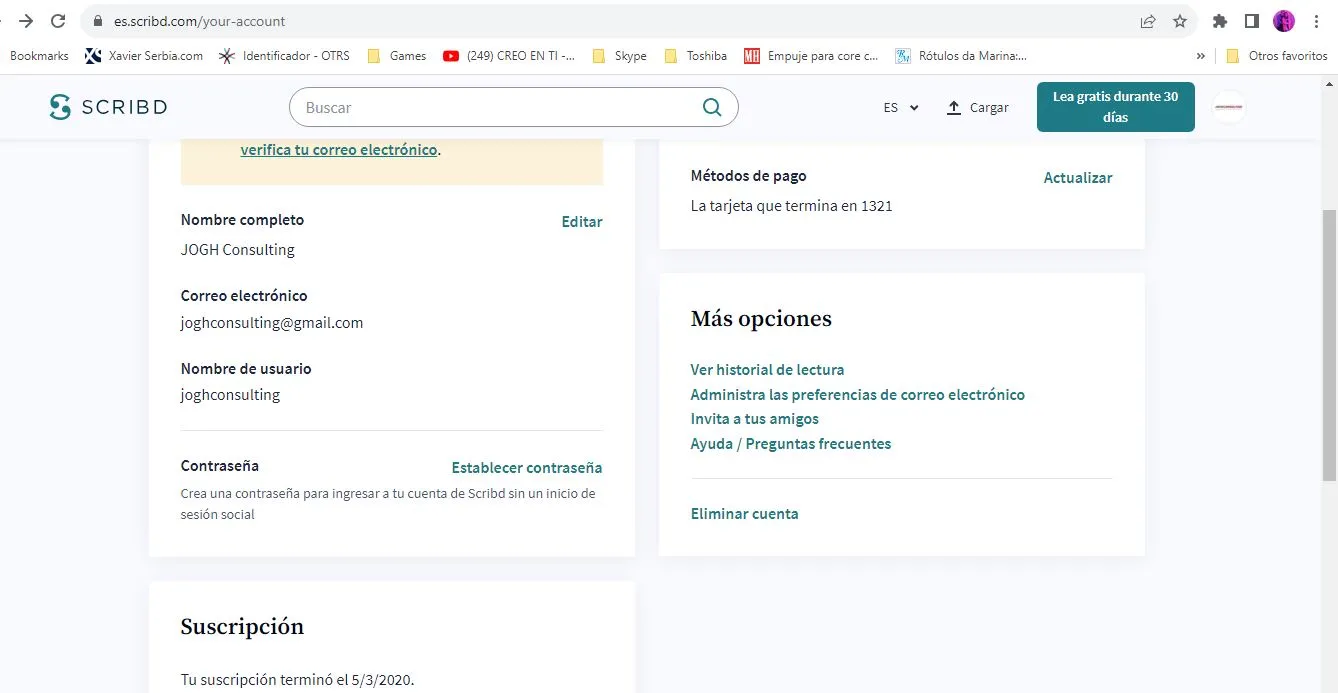
Task: Click Eliminar cuenta link
Action: point(745,513)
